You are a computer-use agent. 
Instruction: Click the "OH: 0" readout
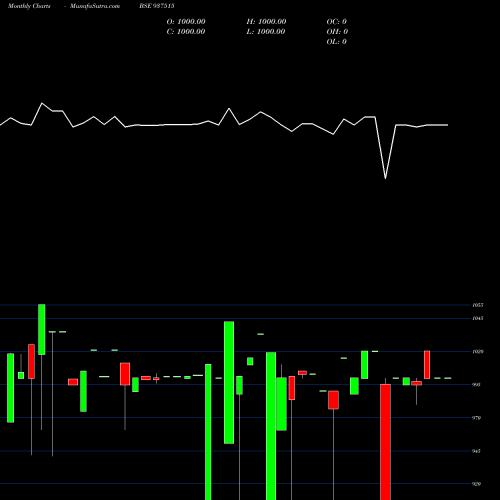[337, 32]
